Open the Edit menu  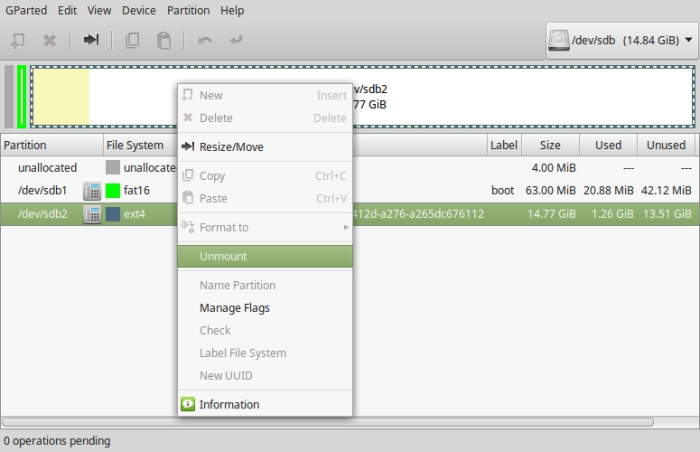(67, 10)
